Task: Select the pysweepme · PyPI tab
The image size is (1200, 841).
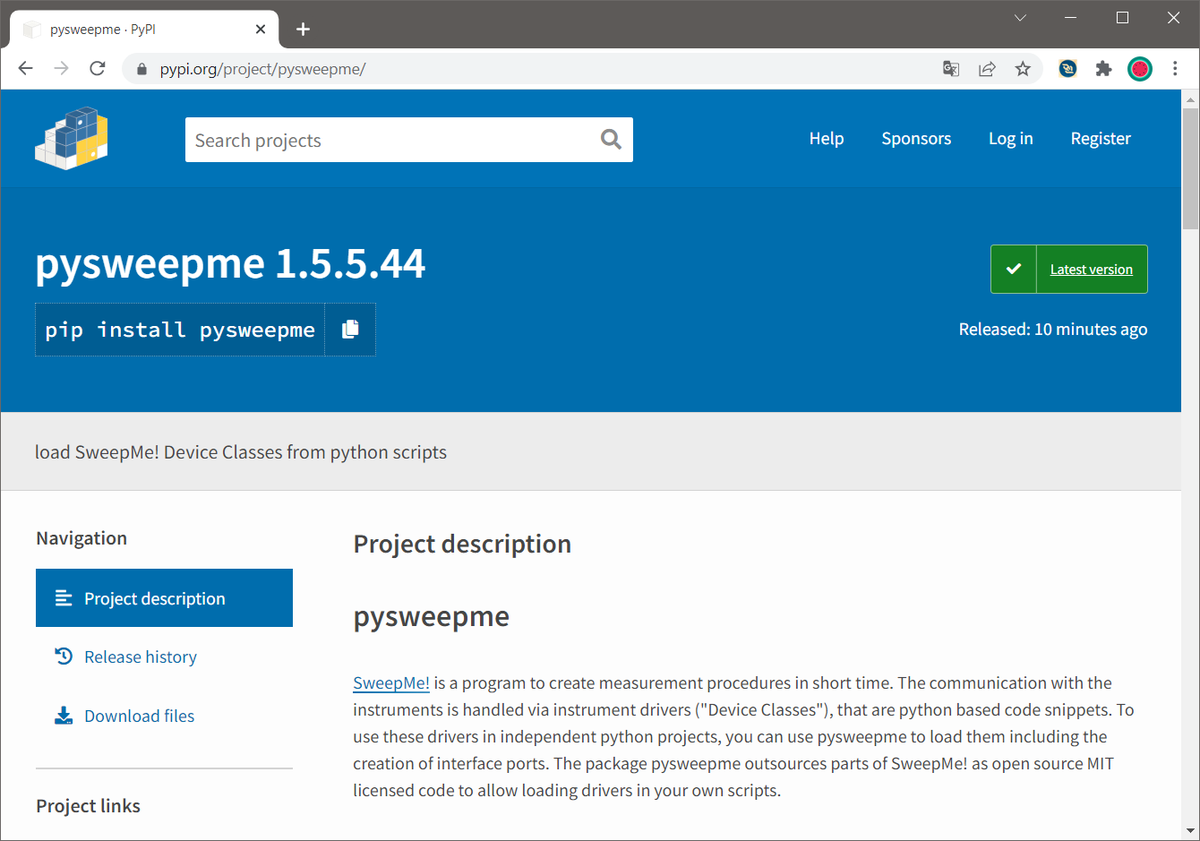Action: click(144, 30)
